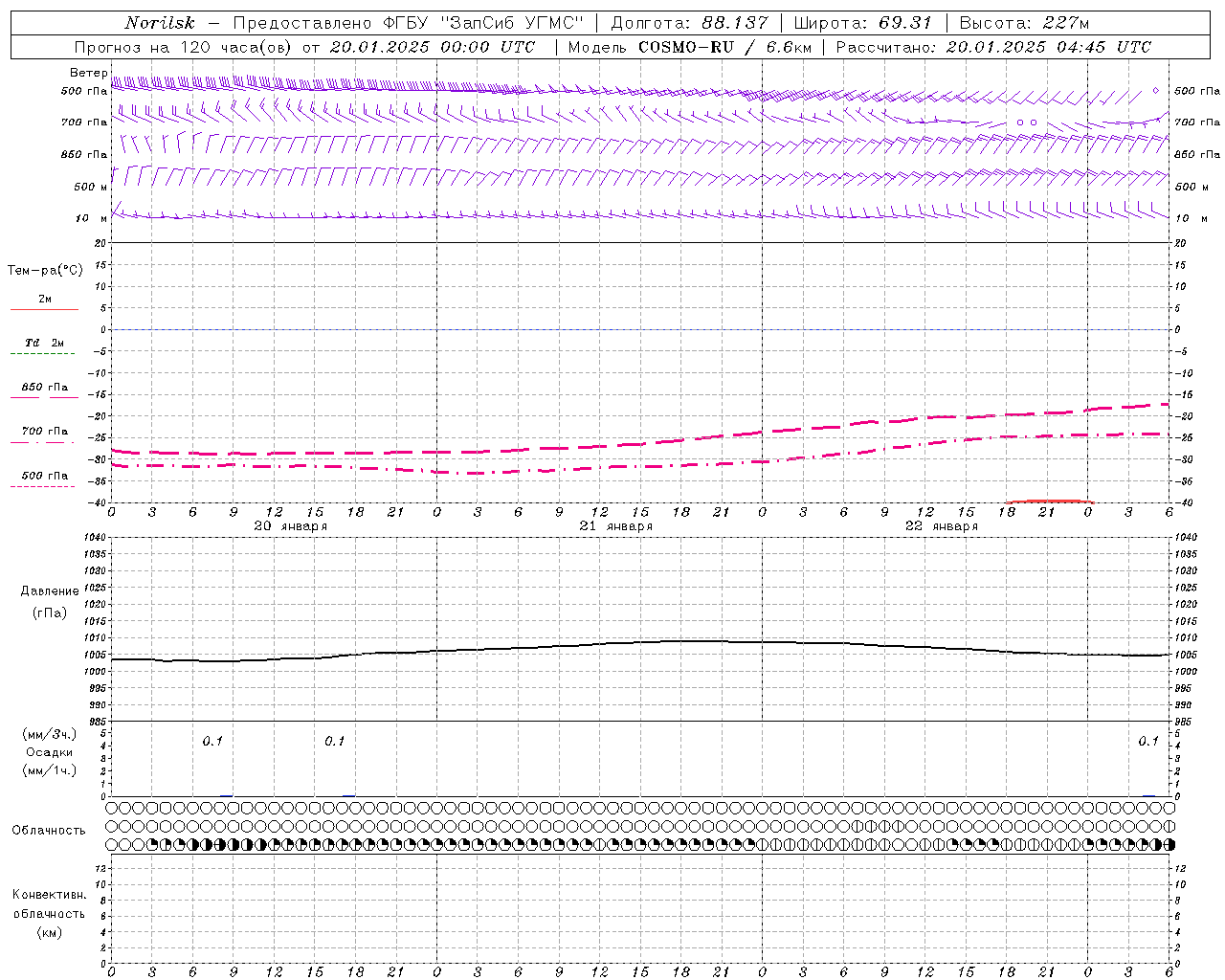
Task: Click the '10 м' label left of wind barbs
Action: click(91, 218)
